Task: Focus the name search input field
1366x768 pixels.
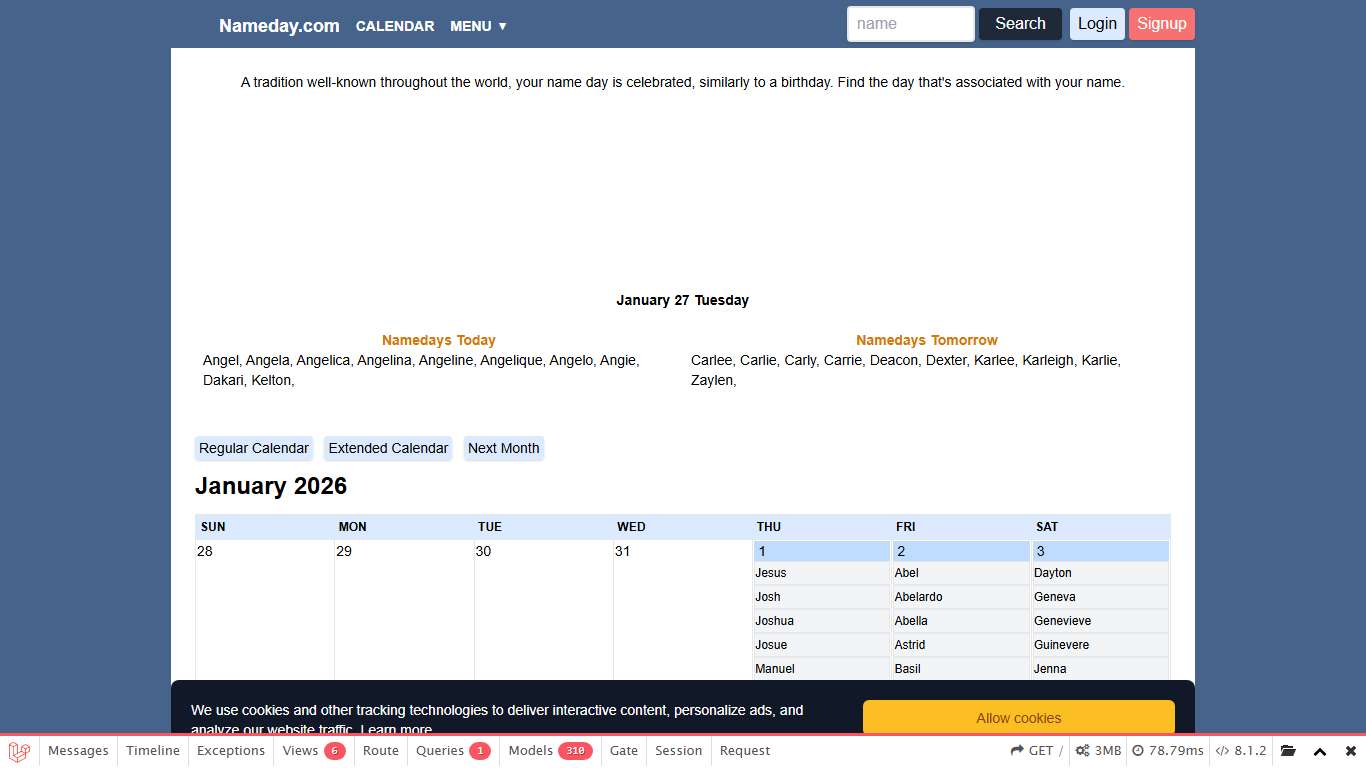Action: [910, 24]
